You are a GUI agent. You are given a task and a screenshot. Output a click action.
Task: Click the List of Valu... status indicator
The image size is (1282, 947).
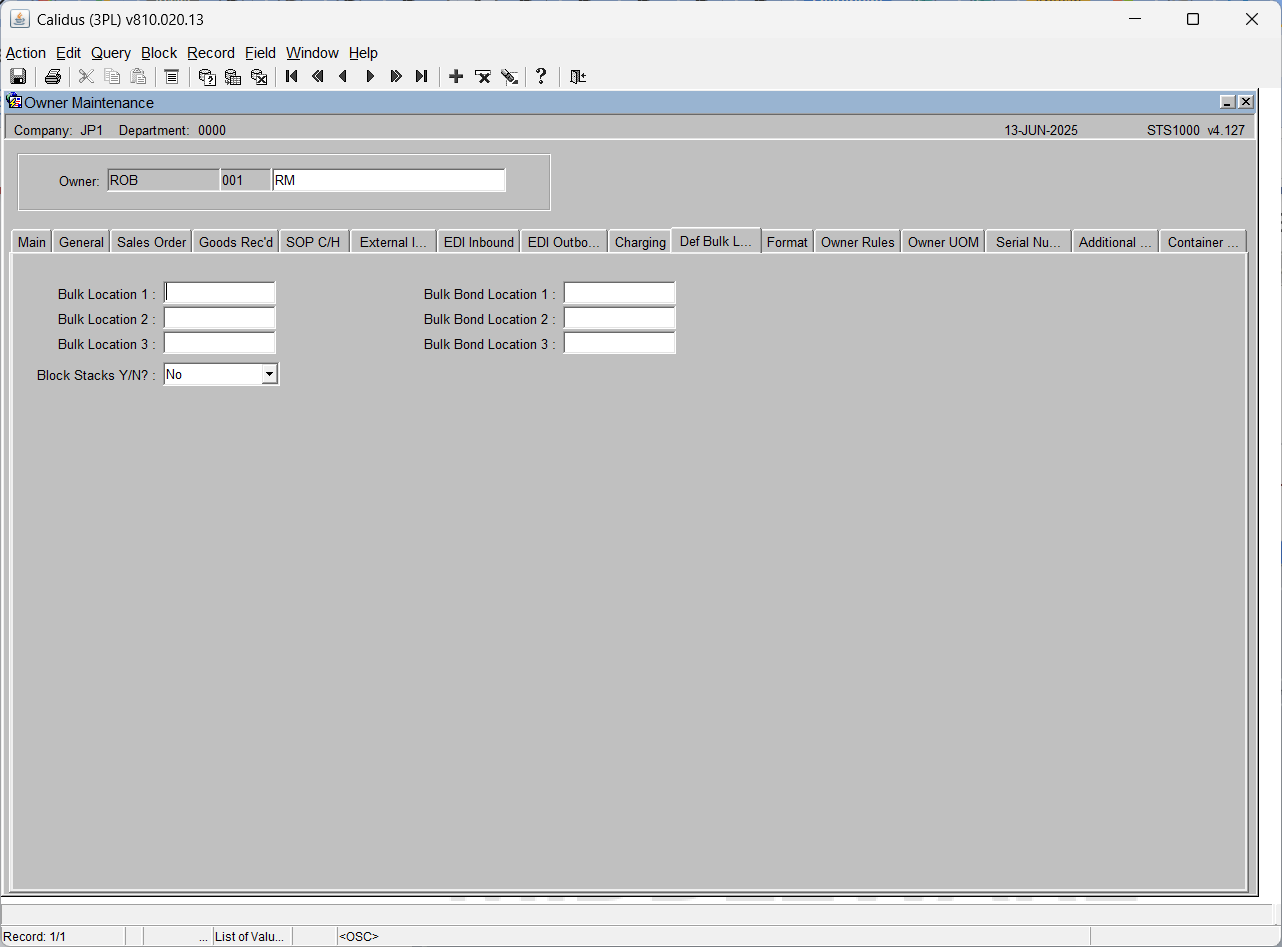coord(250,937)
